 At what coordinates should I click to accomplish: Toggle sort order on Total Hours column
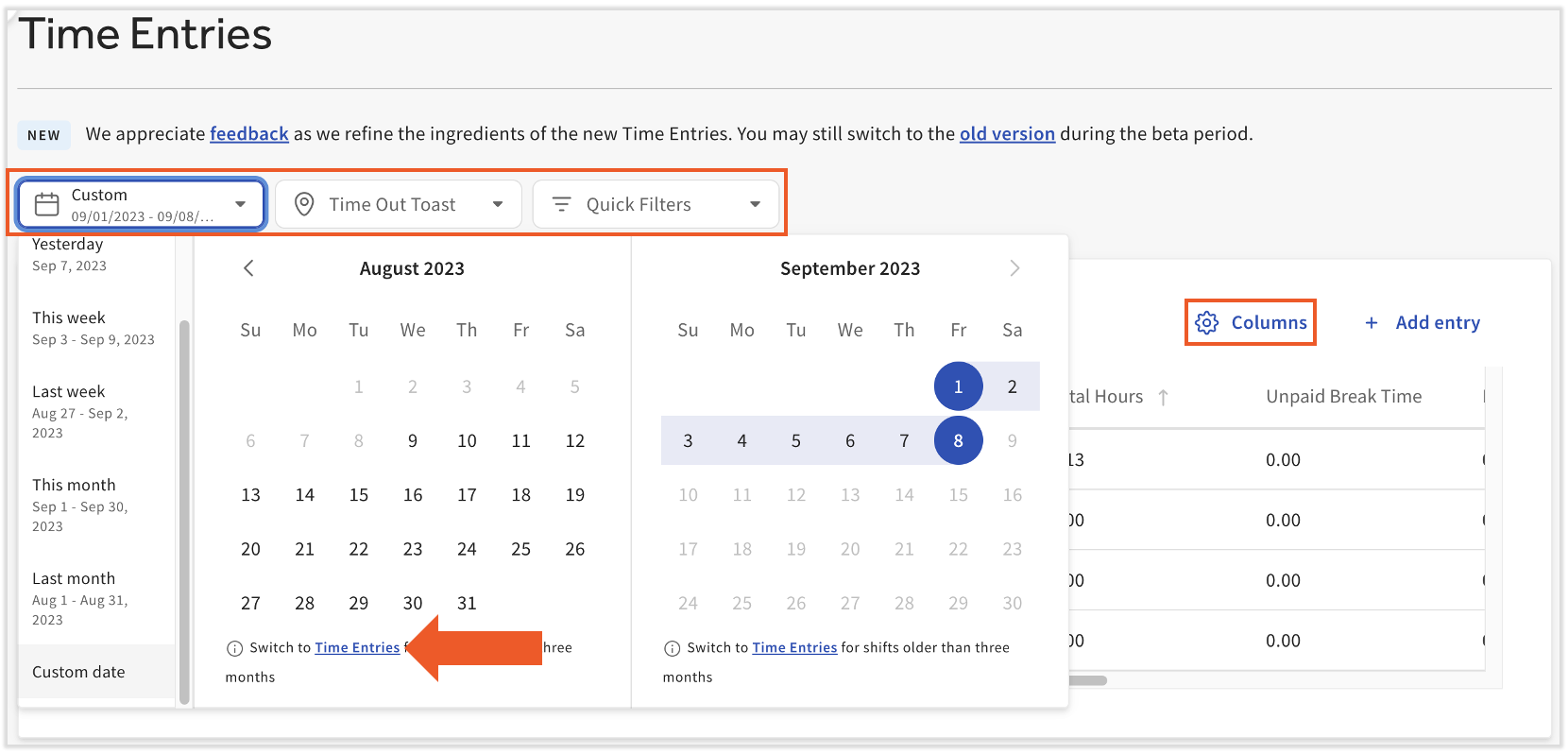[x=1165, y=397]
